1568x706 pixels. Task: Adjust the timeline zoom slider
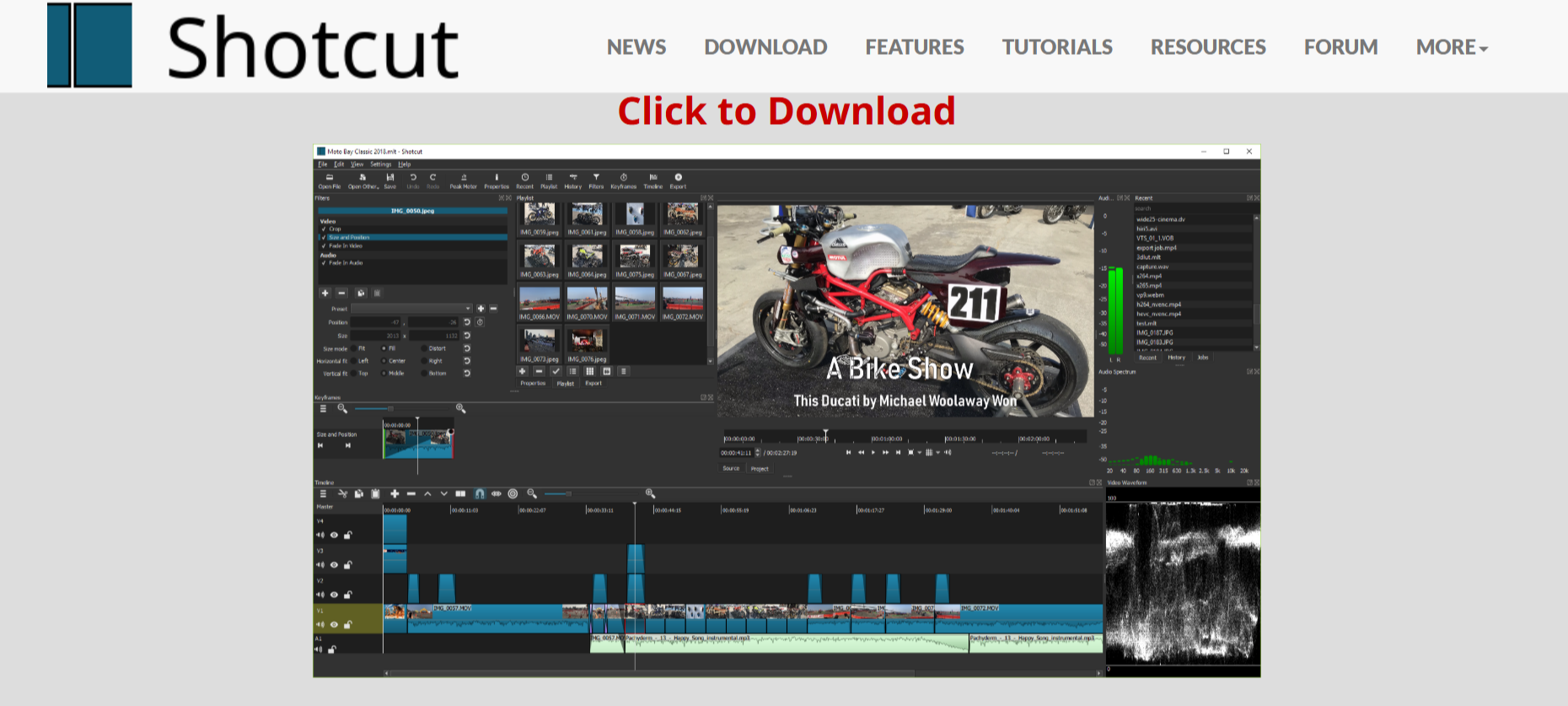point(591,493)
